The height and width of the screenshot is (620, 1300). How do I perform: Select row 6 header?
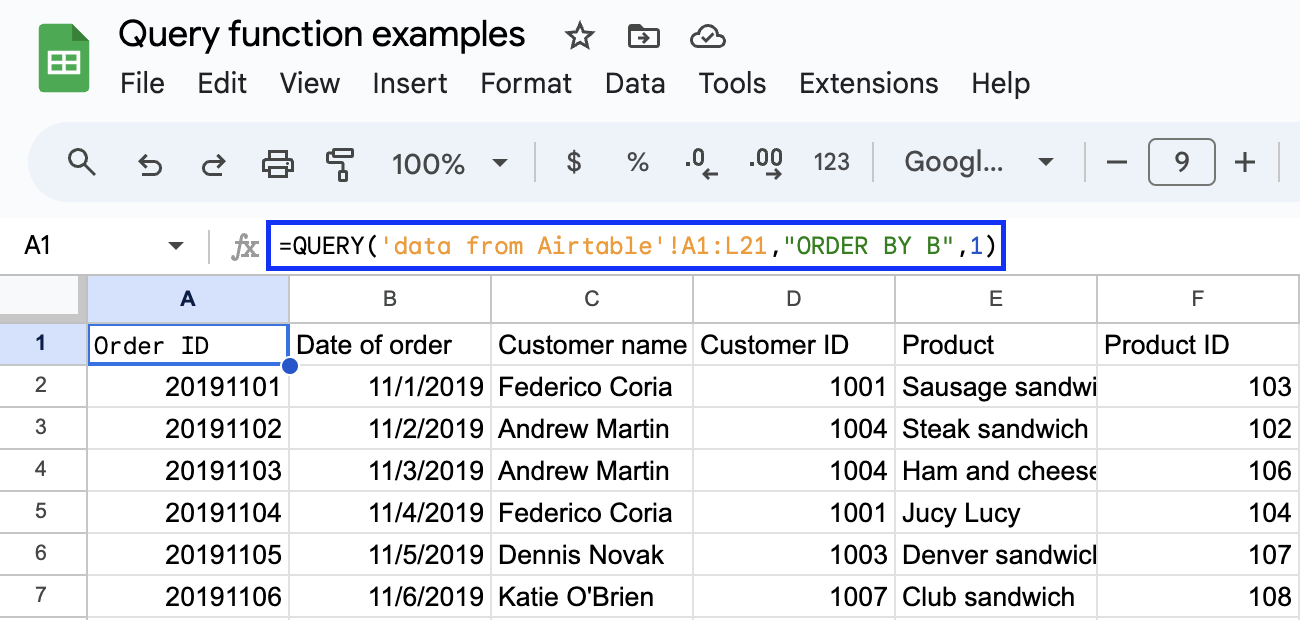(x=44, y=554)
